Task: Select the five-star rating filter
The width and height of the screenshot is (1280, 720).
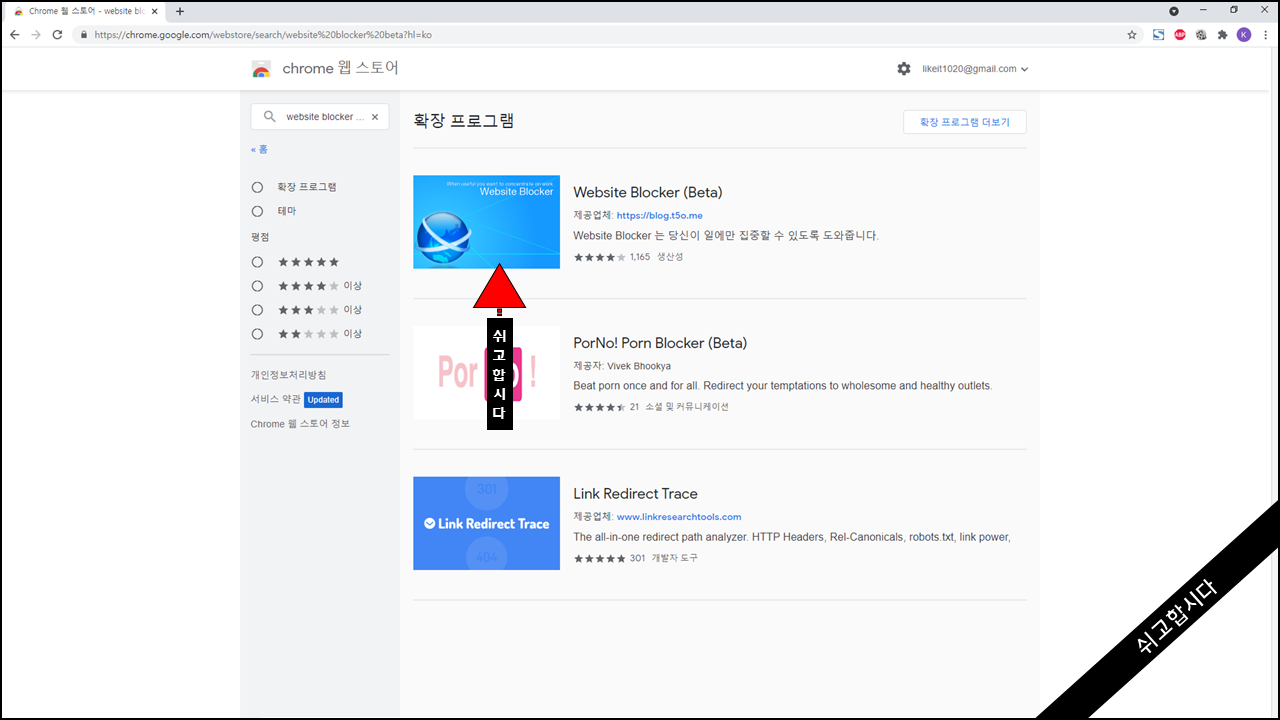Action: pyautogui.click(x=257, y=262)
